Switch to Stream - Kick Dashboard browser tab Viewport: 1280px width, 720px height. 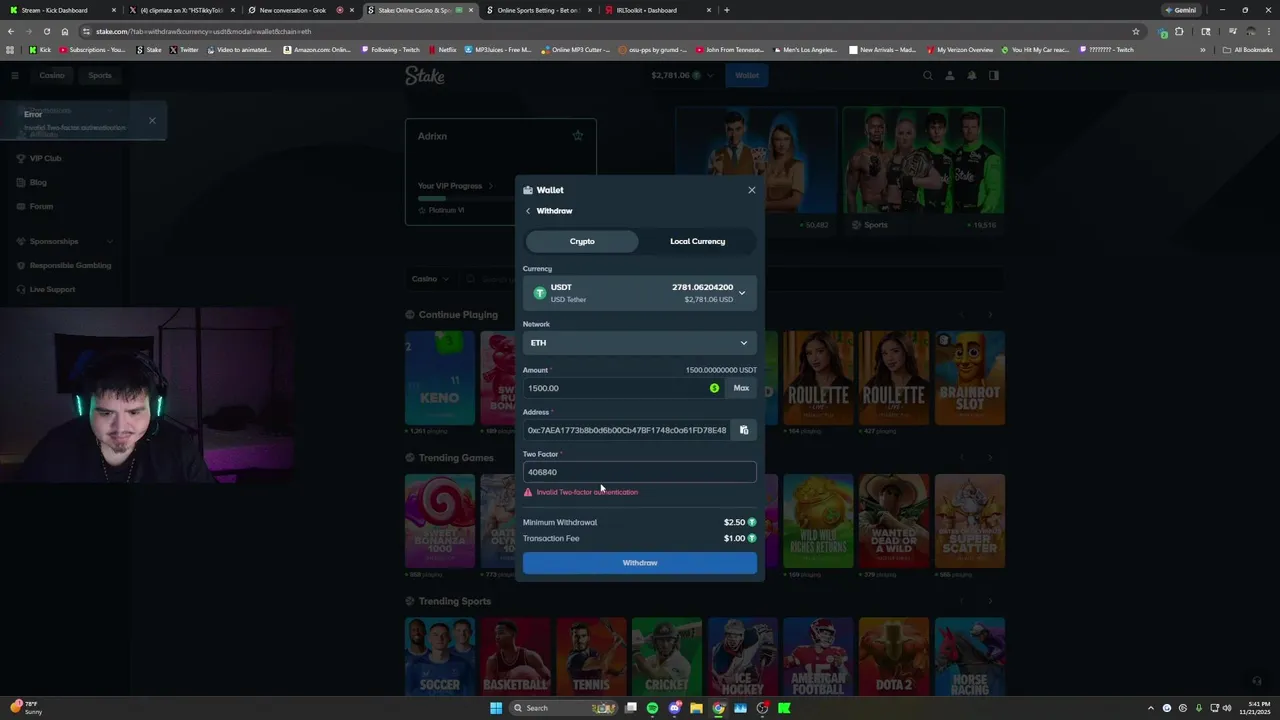point(61,10)
